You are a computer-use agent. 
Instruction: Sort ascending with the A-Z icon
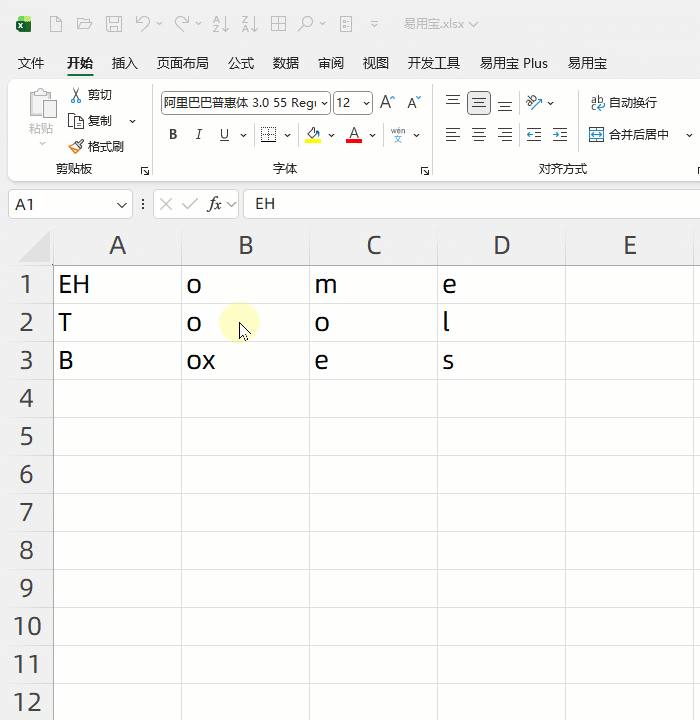(222, 23)
